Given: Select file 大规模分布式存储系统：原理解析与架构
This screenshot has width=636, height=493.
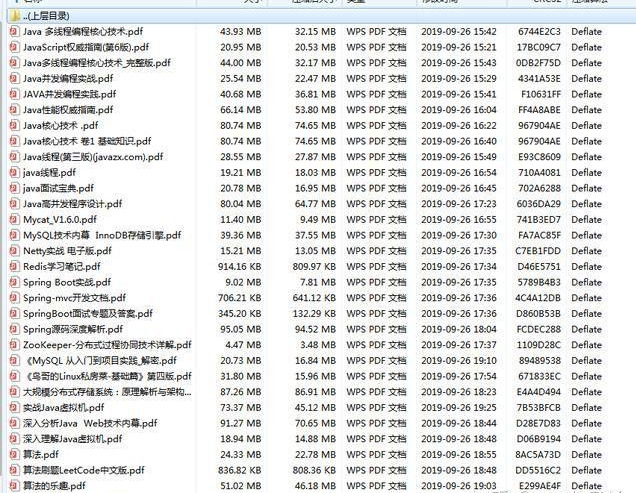Looking at the screenshot, I should click(x=107, y=392).
